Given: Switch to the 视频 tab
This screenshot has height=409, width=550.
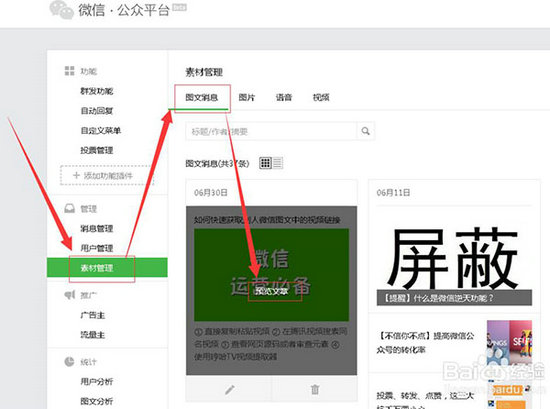Looking at the screenshot, I should pos(321,97).
